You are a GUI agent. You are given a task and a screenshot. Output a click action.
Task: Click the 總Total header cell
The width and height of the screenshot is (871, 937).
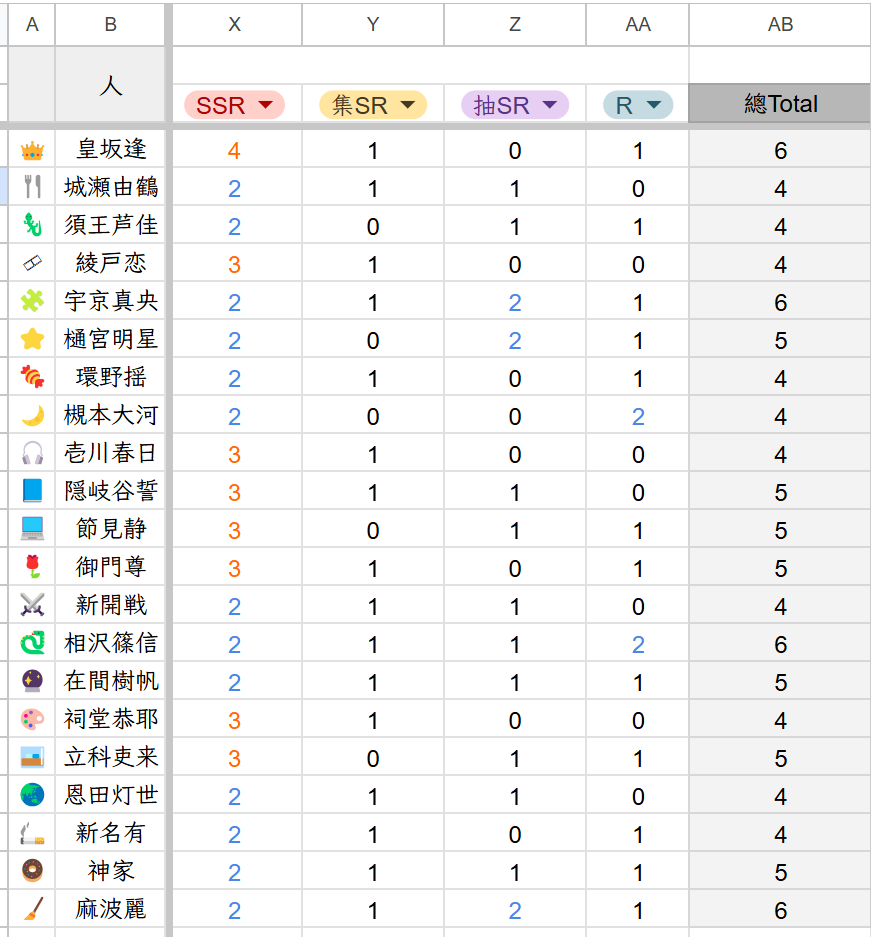pos(780,103)
